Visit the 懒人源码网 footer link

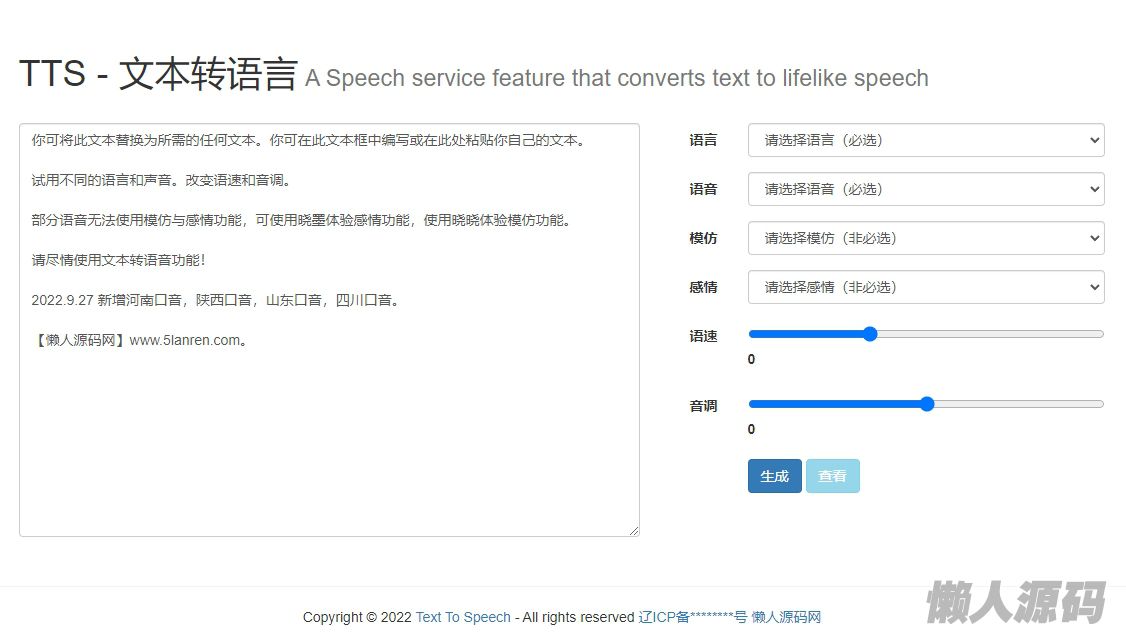(786, 617)
